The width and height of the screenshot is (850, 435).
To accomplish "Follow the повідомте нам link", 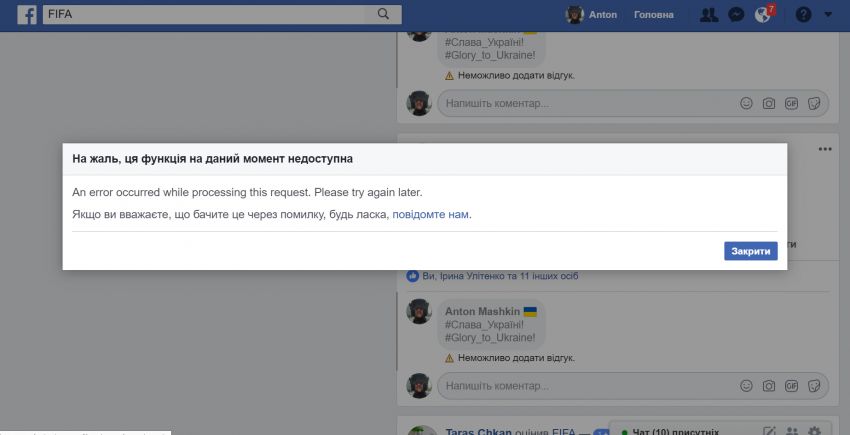I will click(x=430, y=214).
